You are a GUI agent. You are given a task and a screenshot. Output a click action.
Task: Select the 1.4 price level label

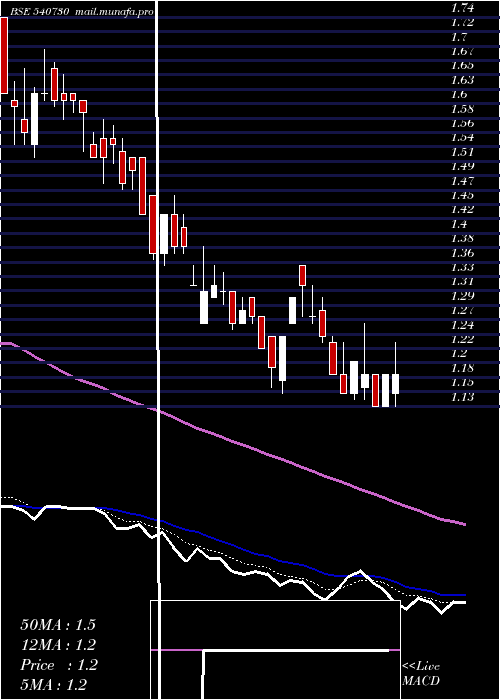coord(459,224)
